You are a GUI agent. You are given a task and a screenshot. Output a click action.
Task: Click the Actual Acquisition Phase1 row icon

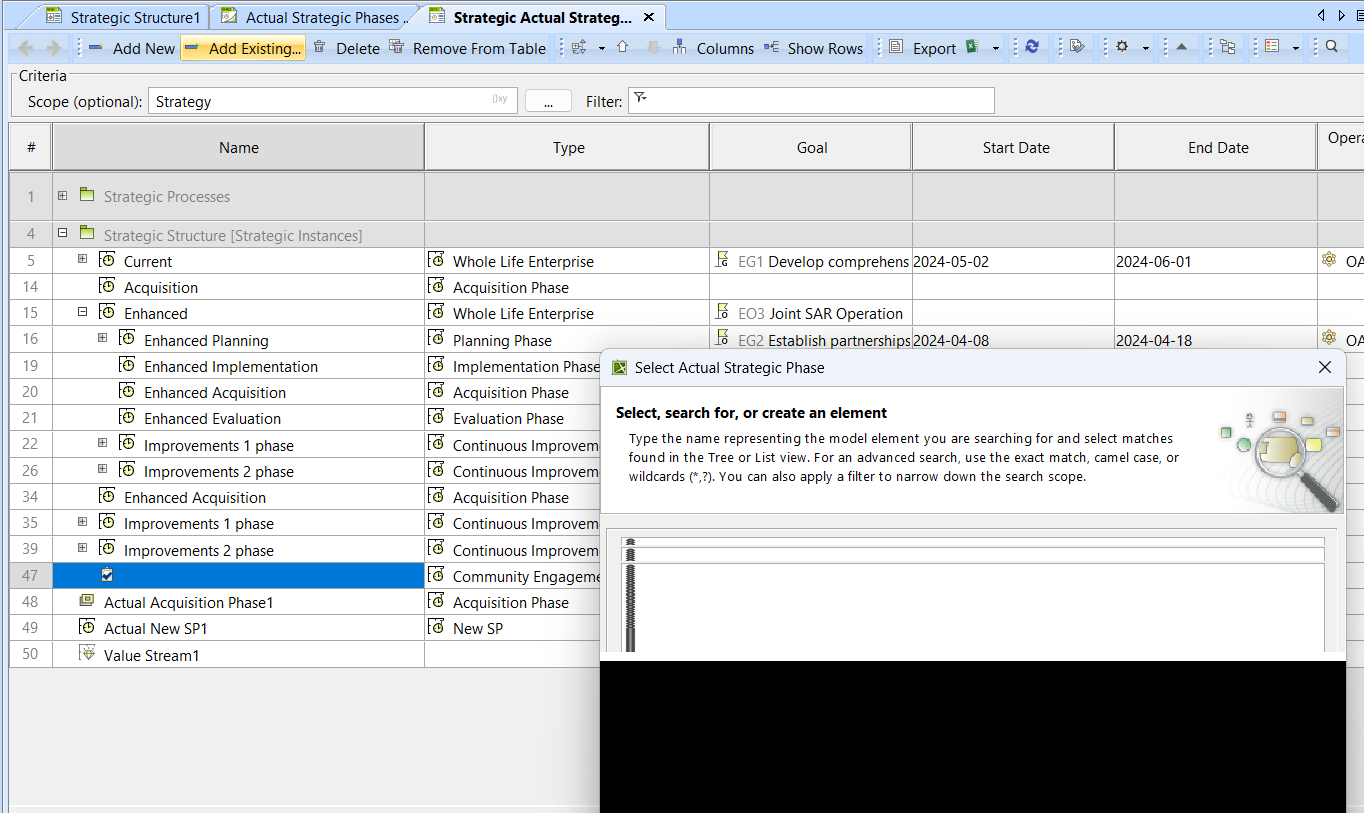87,602
